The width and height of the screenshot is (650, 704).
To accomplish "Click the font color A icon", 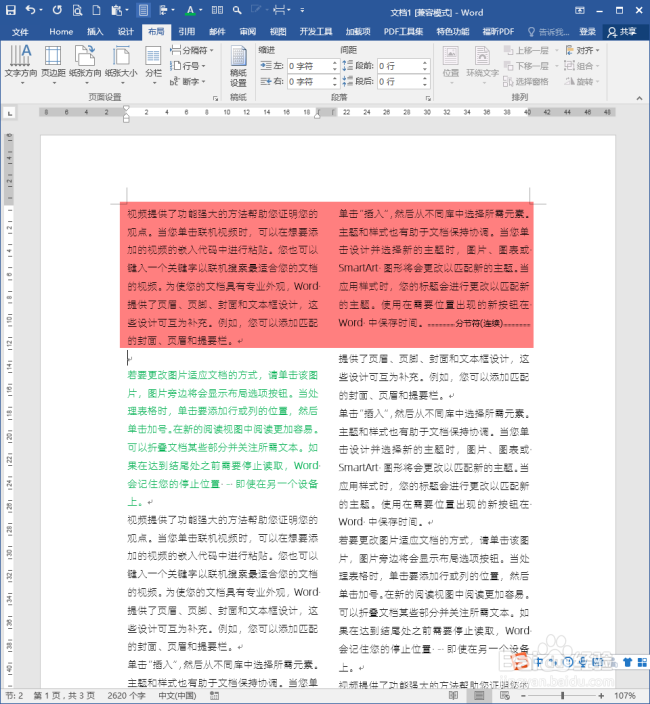I will click(190, 10).
